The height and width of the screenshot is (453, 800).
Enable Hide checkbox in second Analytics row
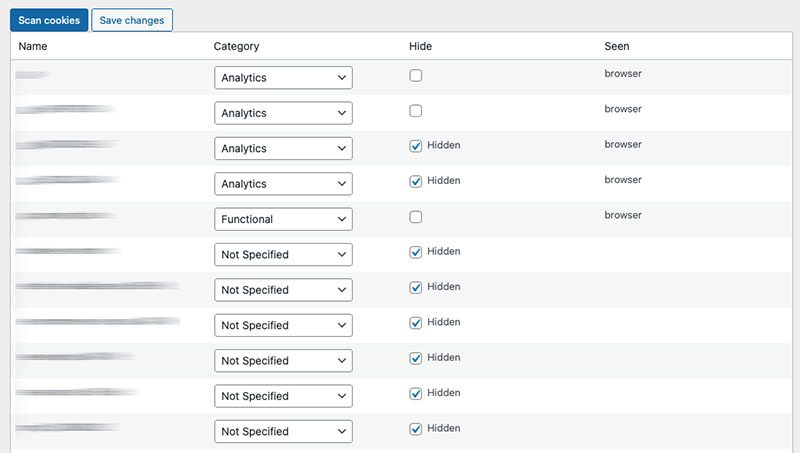point(416,111)
